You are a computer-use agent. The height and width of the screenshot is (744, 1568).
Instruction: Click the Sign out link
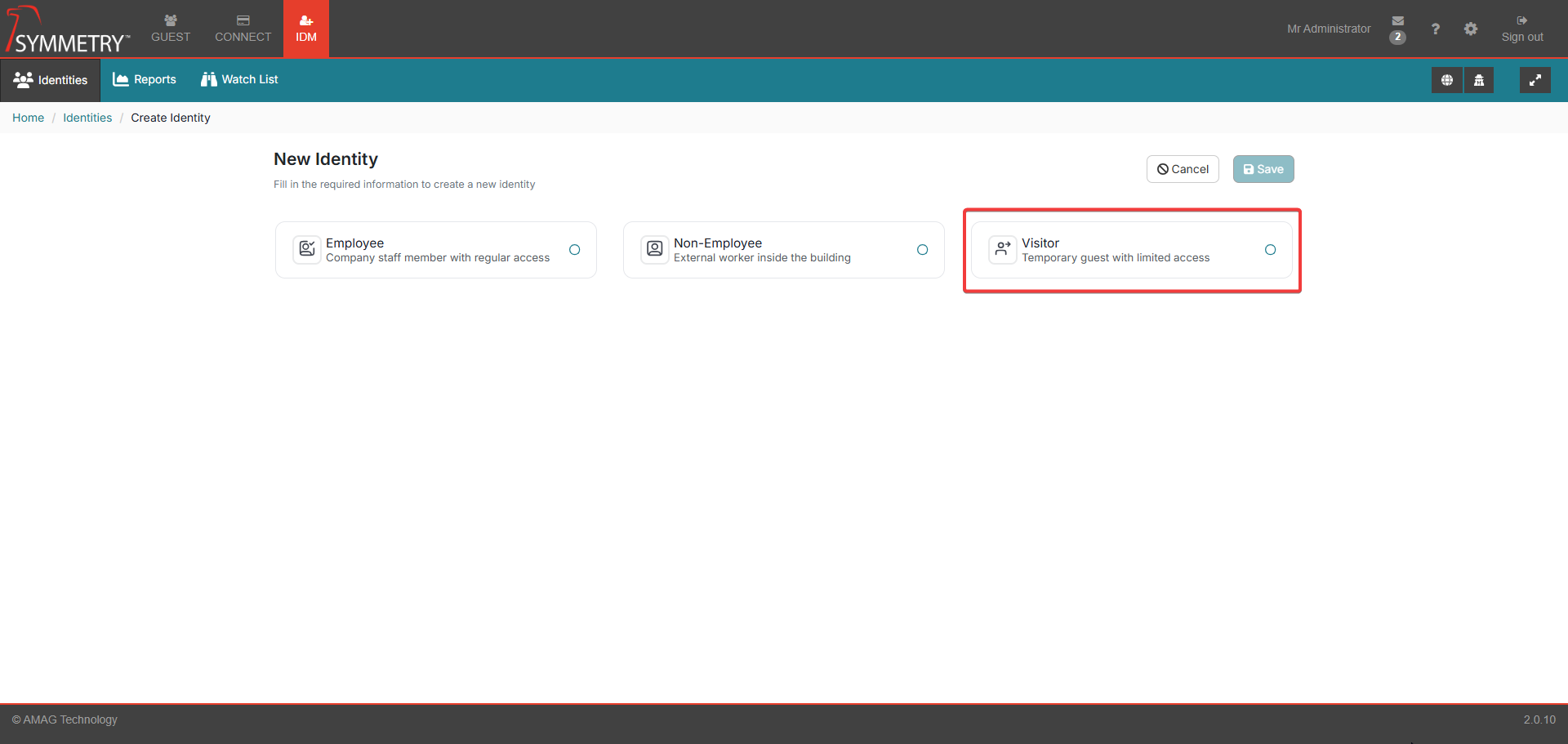pyautogui.click(x=1521, y=29)
